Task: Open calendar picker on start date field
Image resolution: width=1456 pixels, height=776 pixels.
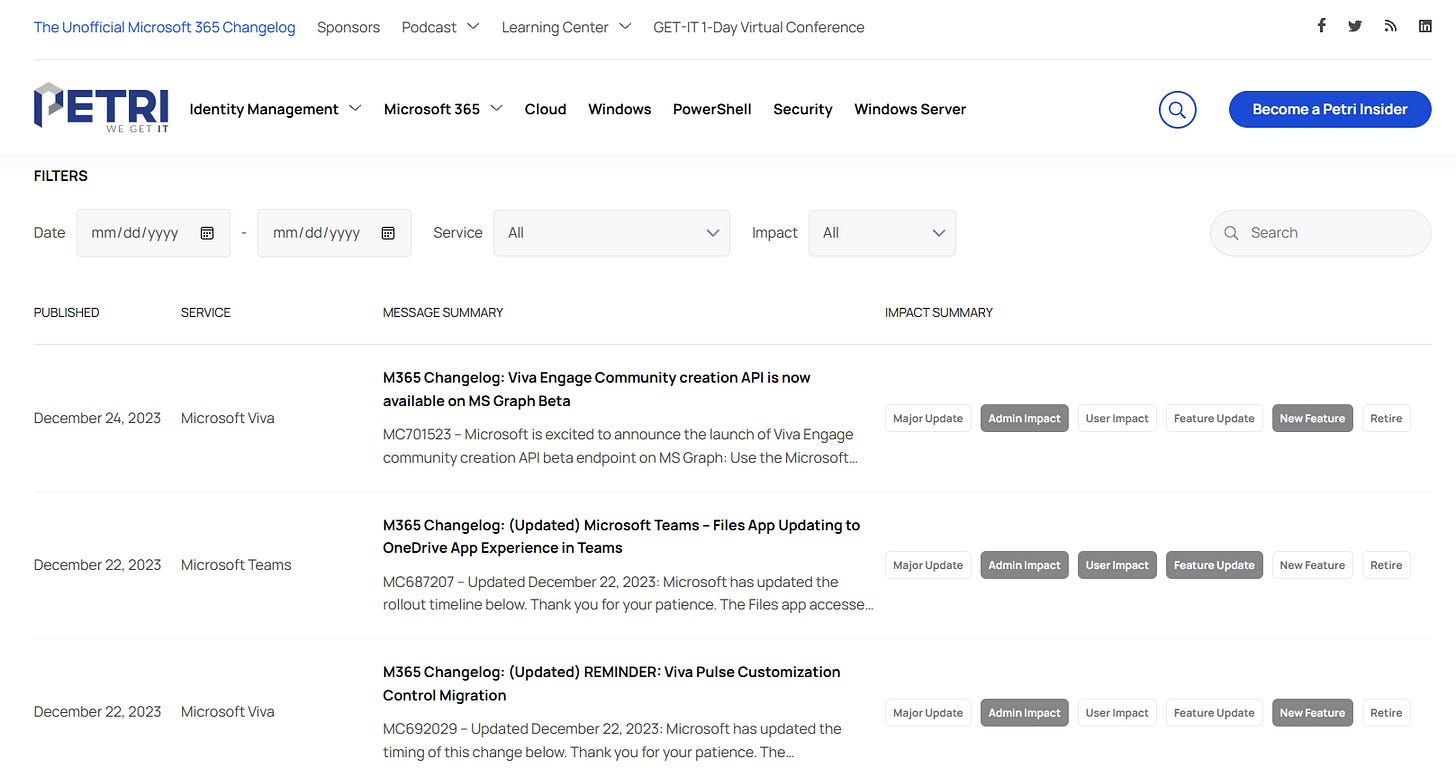Action: click(x=207, y=233)
